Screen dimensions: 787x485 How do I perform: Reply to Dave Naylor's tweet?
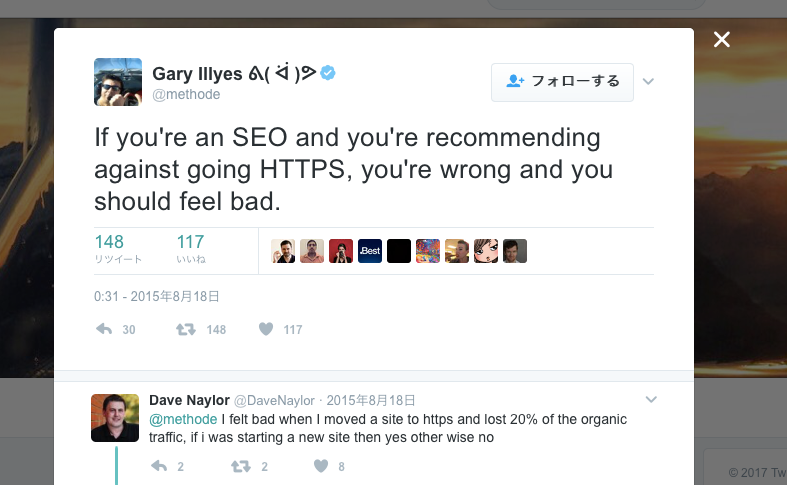click(x=159, y=466)
